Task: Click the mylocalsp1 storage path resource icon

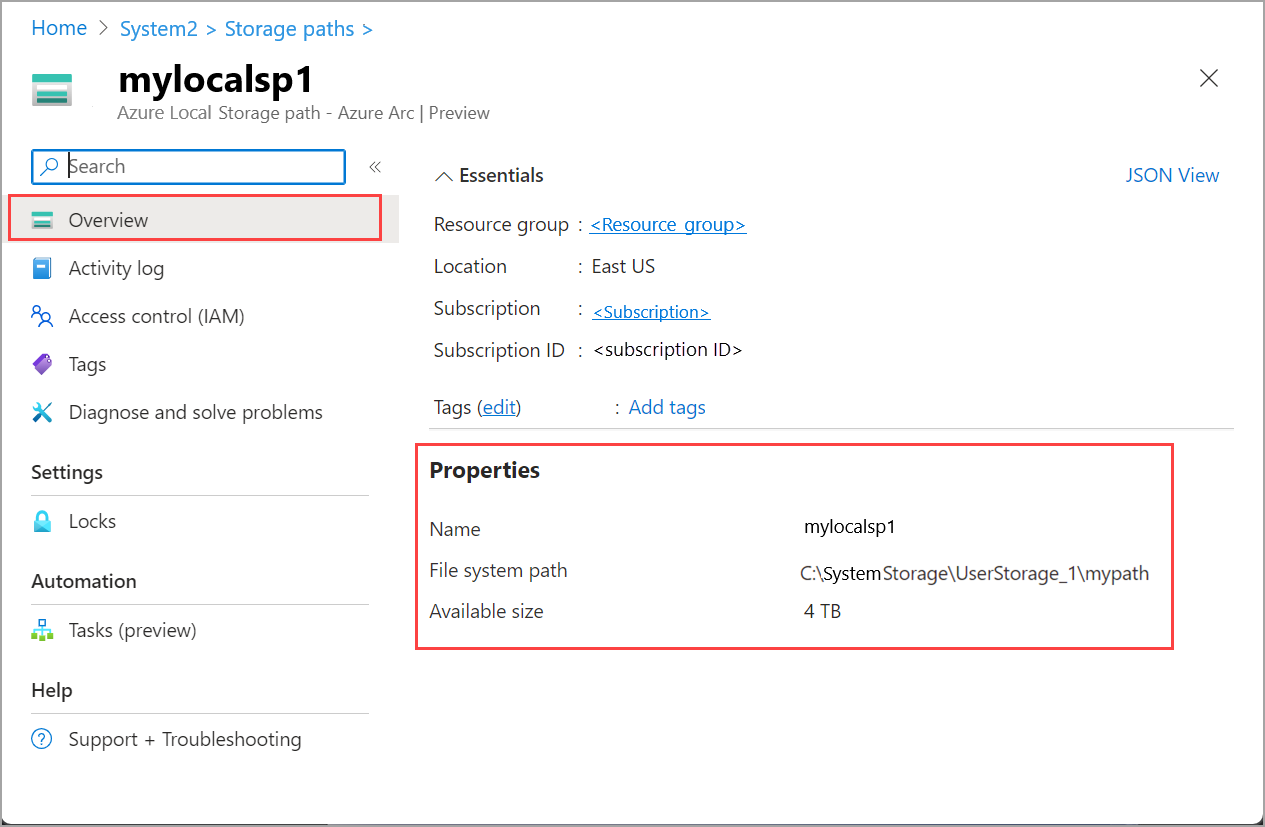Action: [52, 89]
